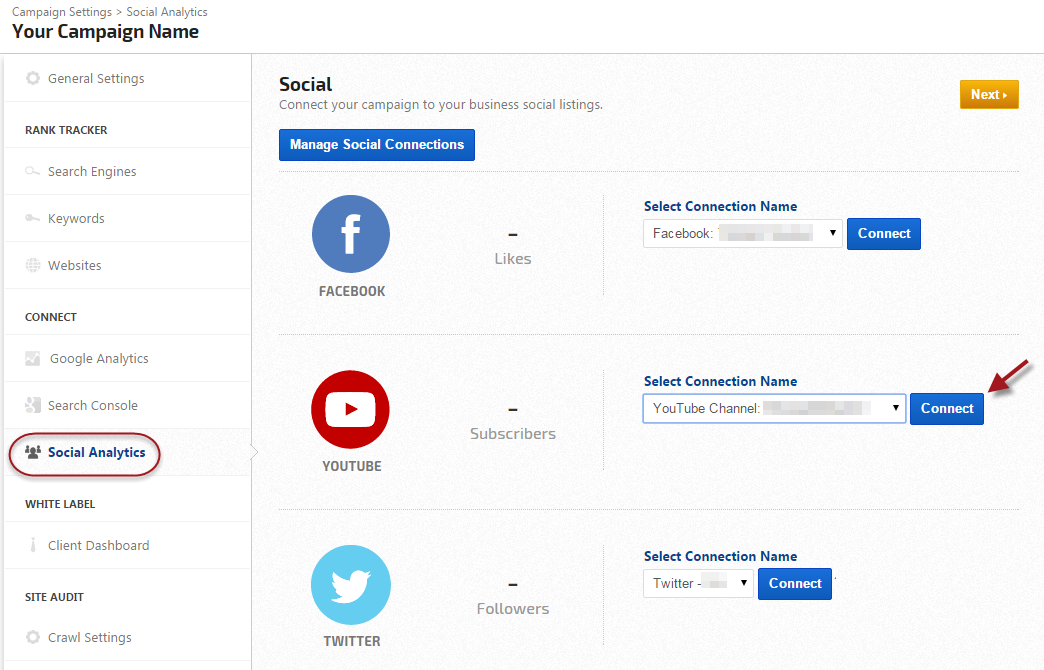Click the Search Engines key icon
Screen dimensions: 1044x670
[33, 172]
